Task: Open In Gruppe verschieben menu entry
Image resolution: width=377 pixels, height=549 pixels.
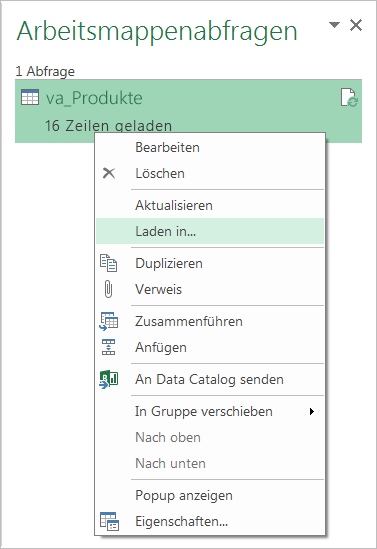Action: click(x=210, y=411)
